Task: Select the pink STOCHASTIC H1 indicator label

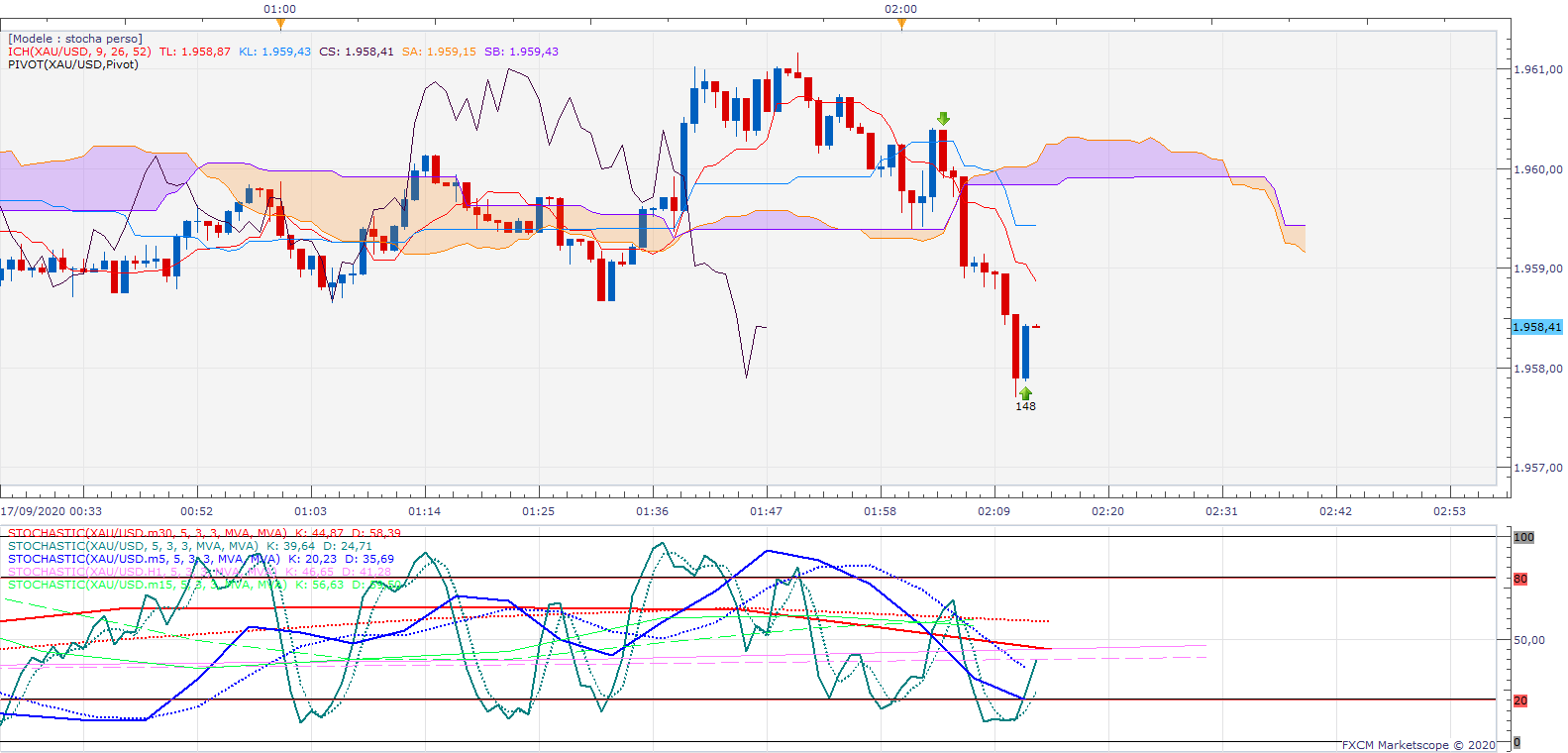Action: 143,572
